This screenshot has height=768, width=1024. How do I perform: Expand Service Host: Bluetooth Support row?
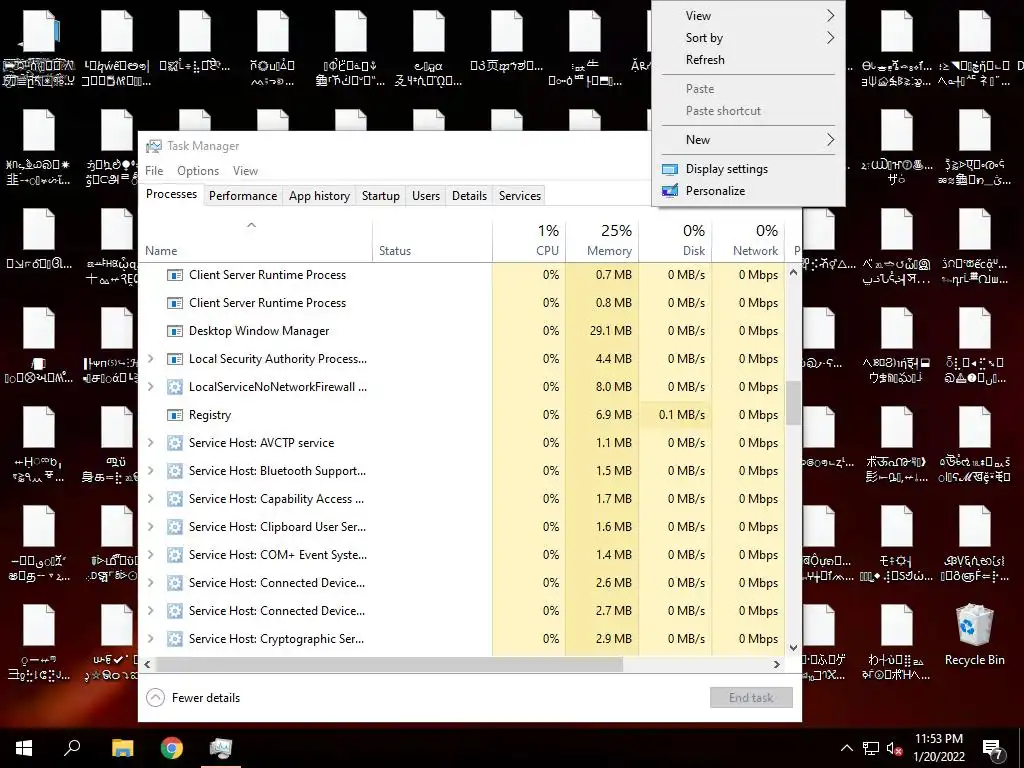point(151,471)
